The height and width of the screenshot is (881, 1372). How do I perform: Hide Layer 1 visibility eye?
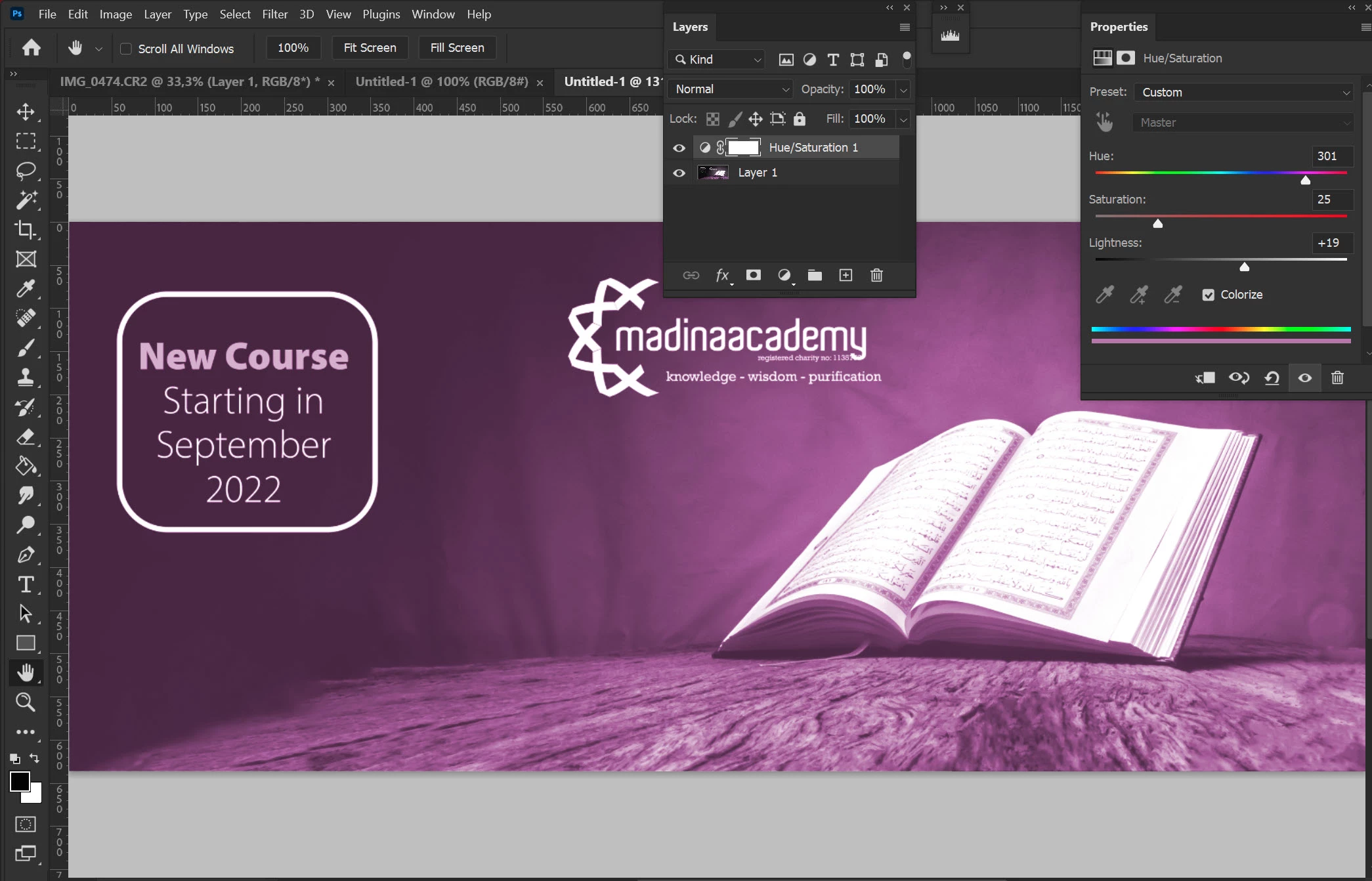click(x=679, y=173)
